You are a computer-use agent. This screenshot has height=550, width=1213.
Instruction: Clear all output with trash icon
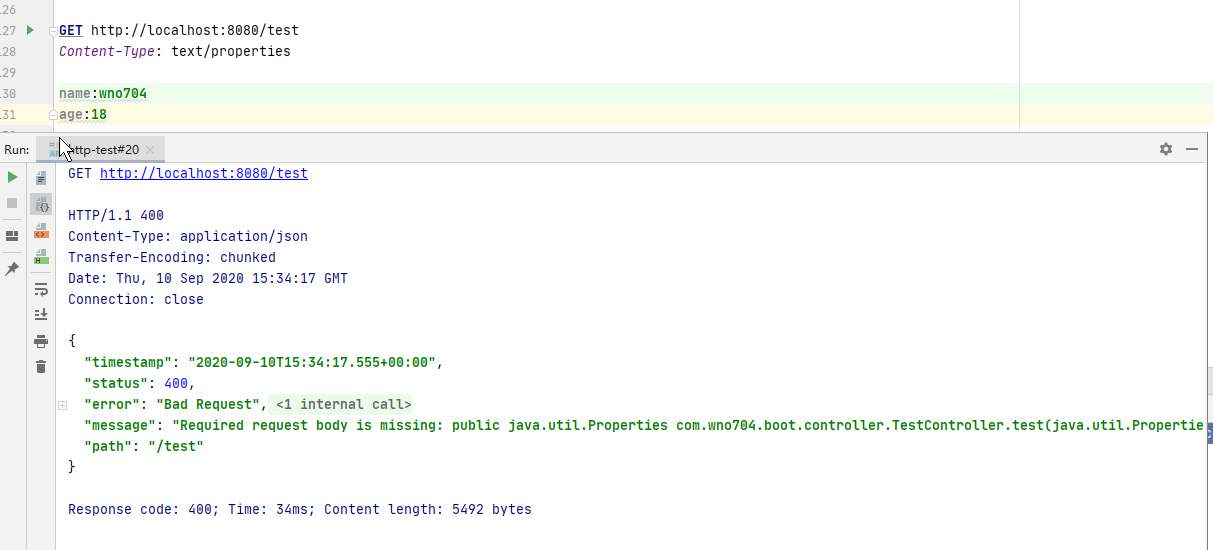tap(41, 367)
